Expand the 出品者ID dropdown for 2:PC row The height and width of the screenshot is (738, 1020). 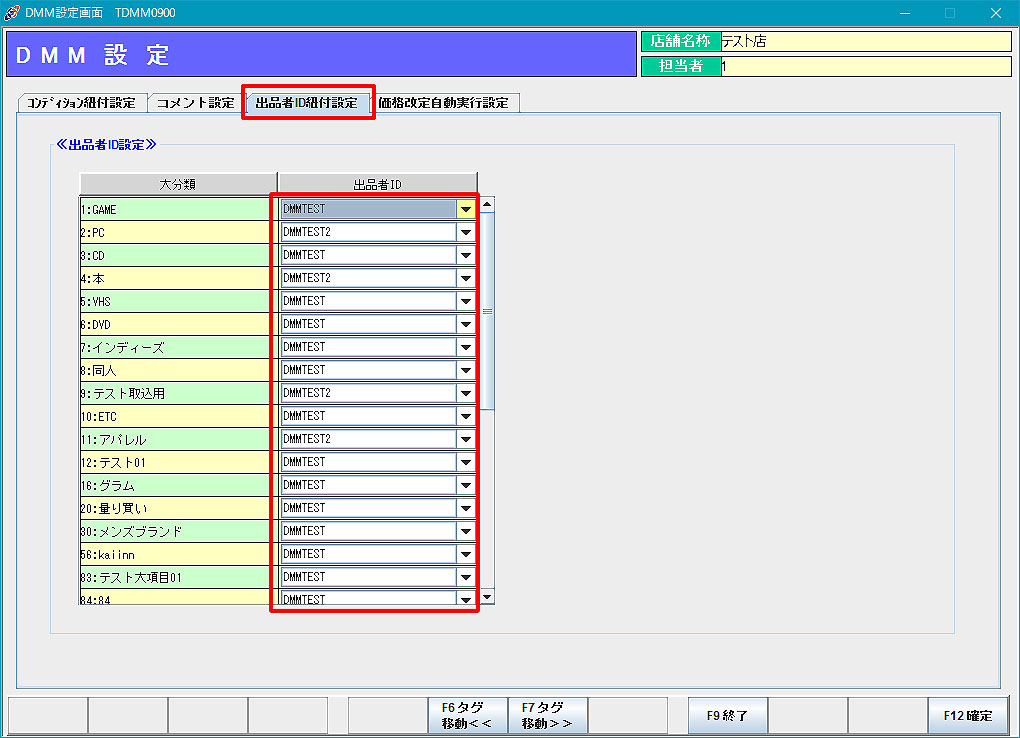coord(465,232)
